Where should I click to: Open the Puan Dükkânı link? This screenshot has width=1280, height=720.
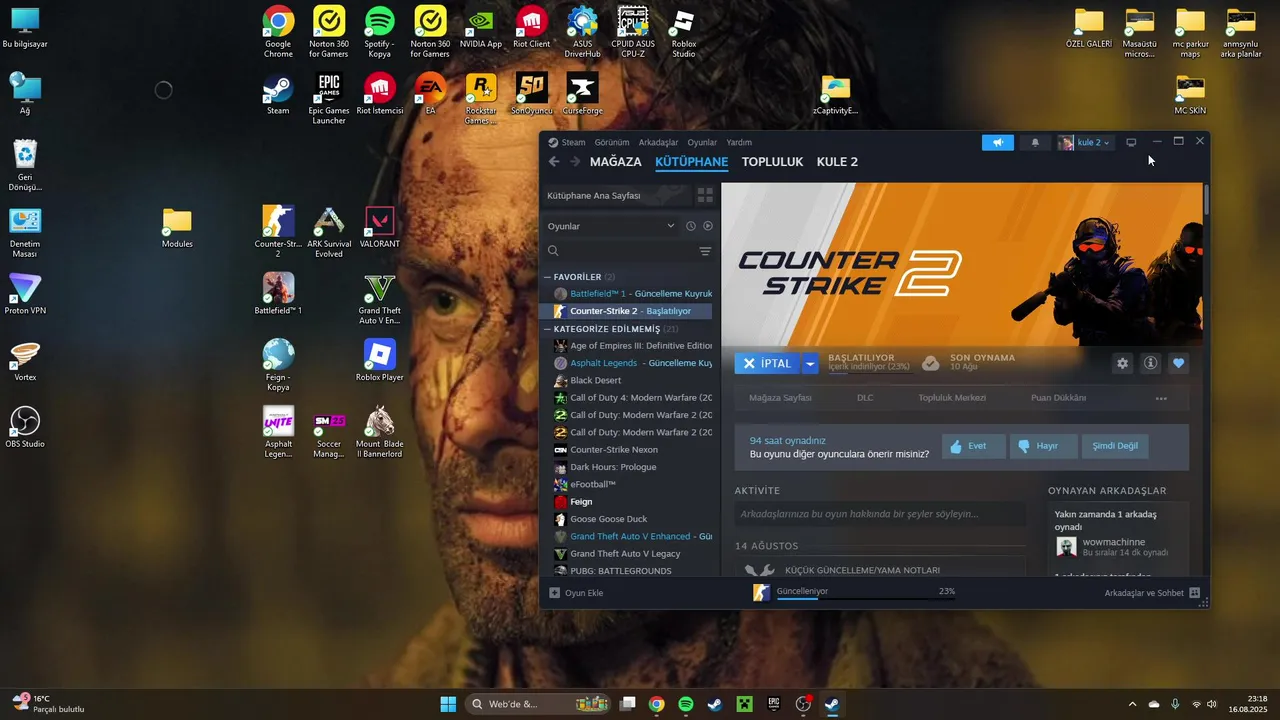tap(1058, 398)
